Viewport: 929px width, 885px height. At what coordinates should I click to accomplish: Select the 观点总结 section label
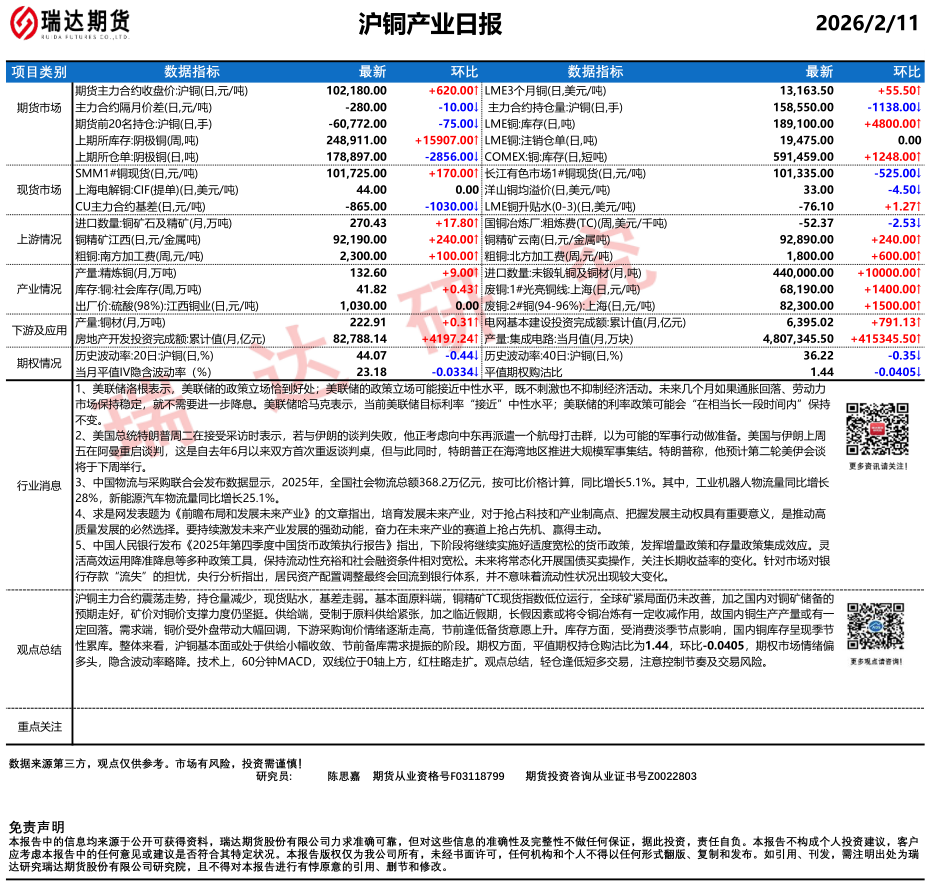click(39, 648)
